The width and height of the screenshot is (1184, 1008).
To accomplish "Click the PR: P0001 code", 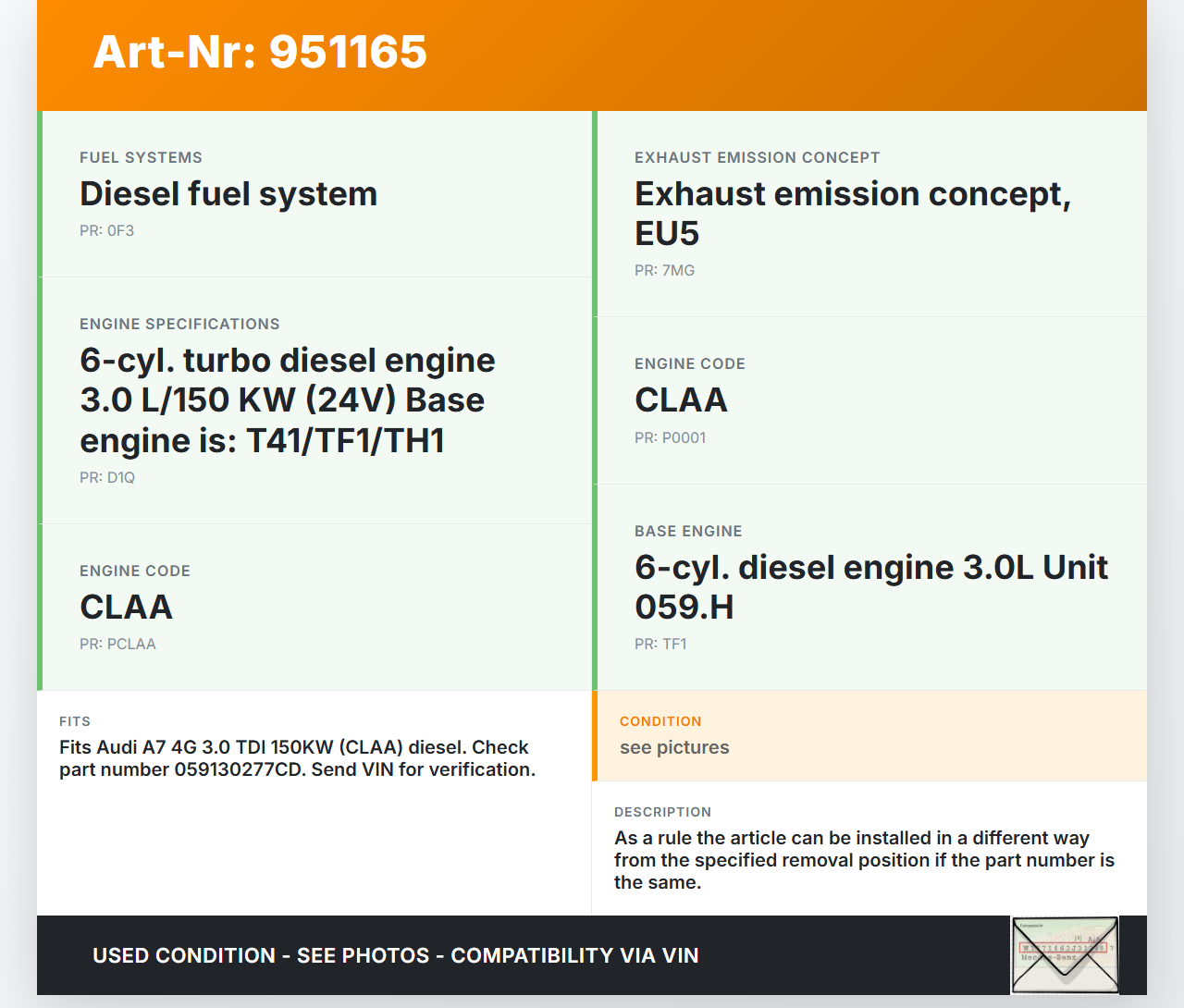I will click(670, 438).
